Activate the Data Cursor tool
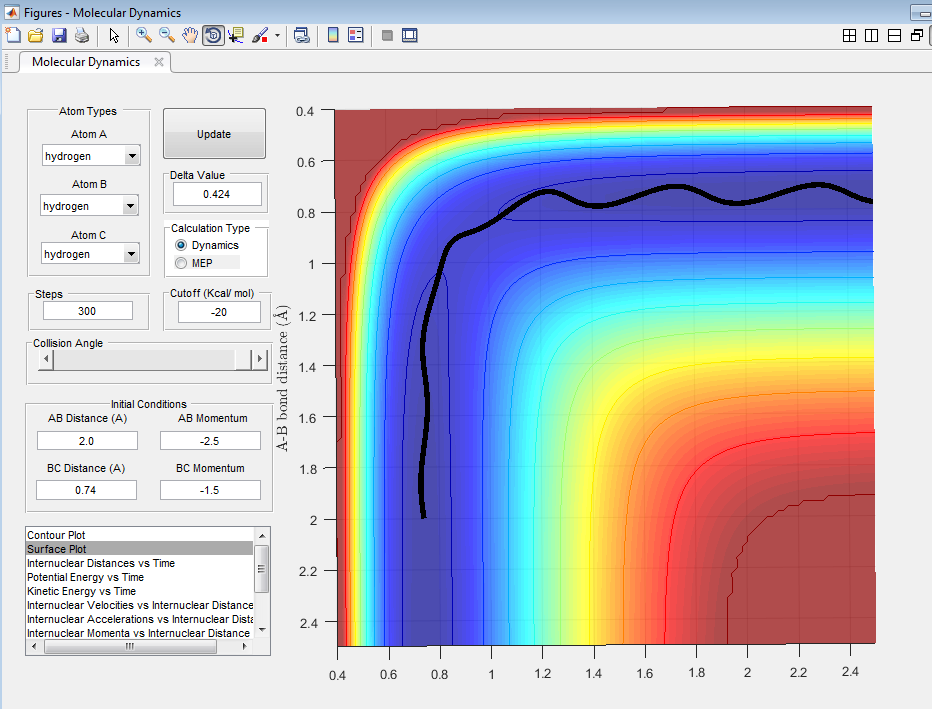The height and width of the screenshot is (709, 932). 236,35
